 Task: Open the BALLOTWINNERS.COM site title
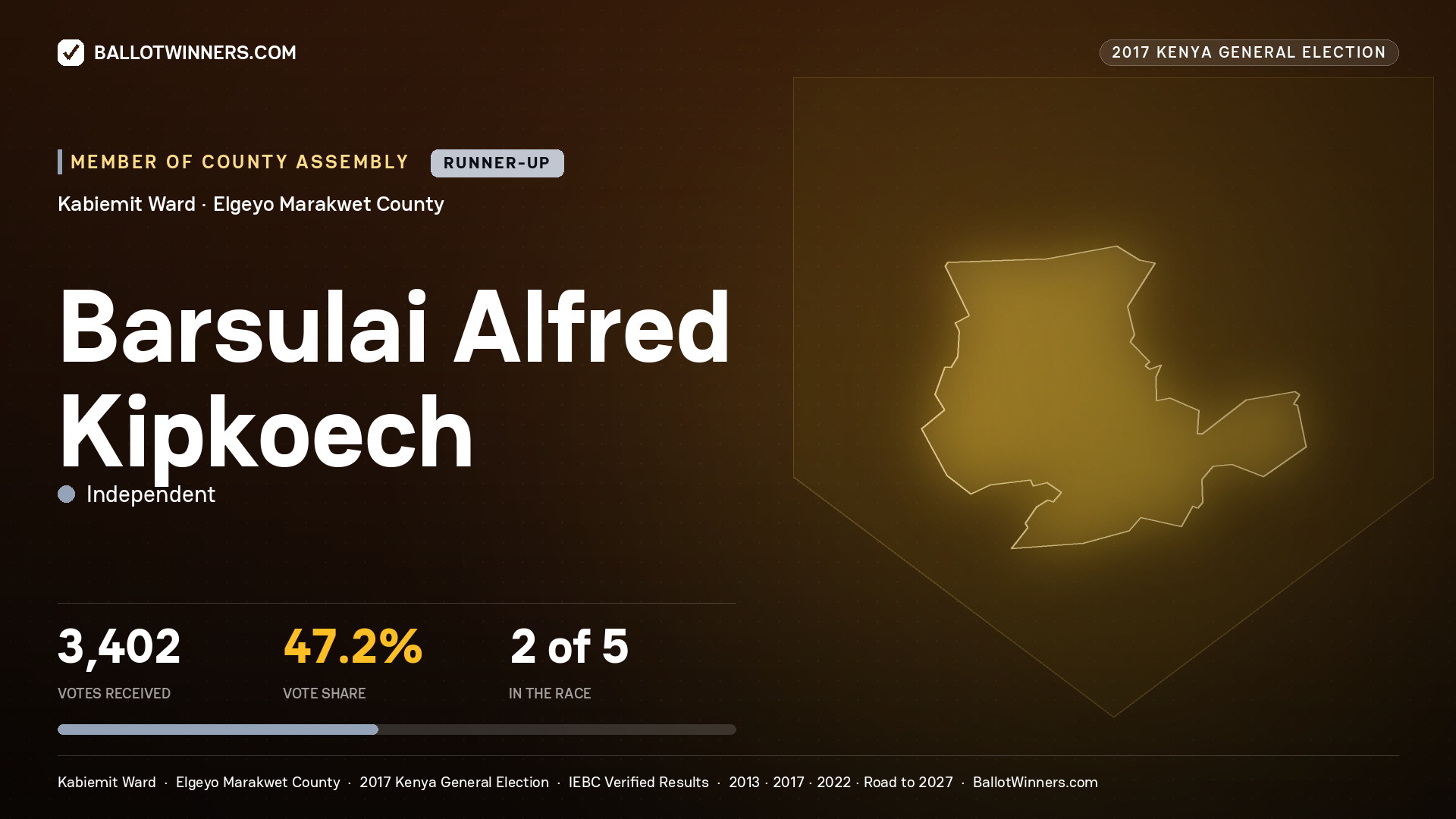tap(195, 52)
